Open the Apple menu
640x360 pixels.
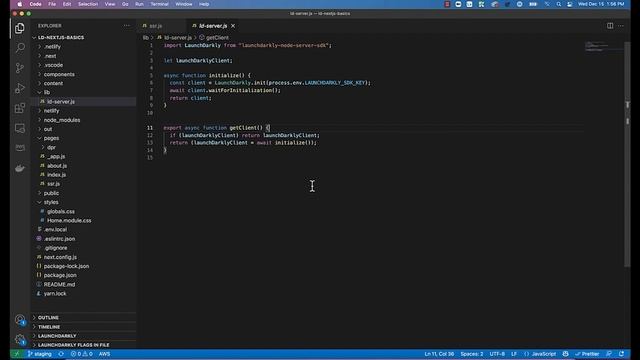click(20, 4)
